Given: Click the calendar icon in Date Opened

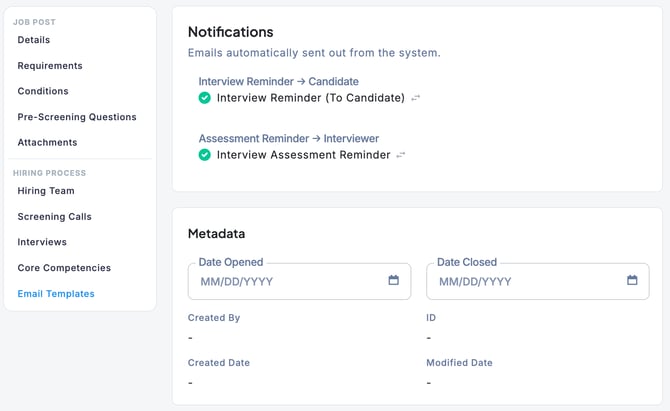Looking at the screenshot, I should (x=394, y=281).
